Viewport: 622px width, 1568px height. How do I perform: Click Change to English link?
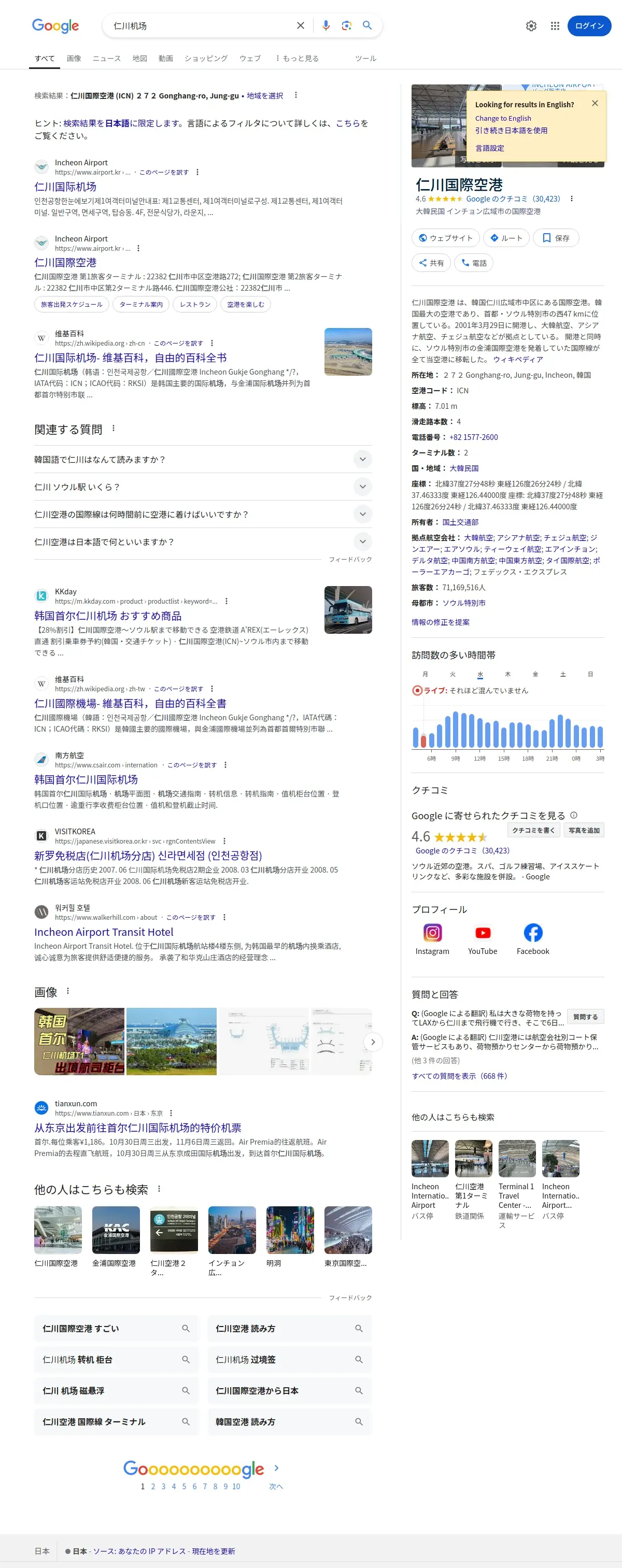[503, 119]
